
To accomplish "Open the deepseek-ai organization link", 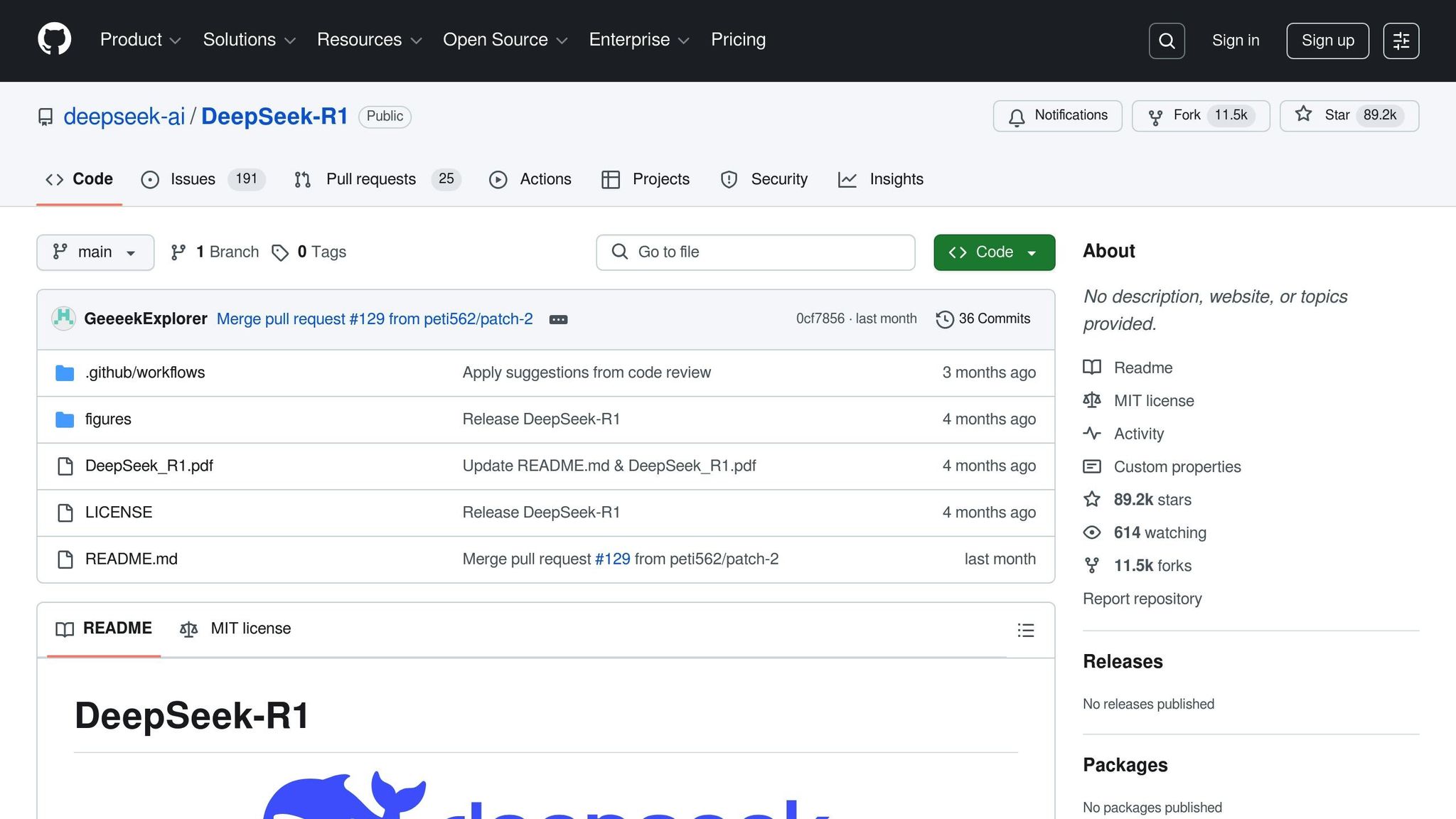I will tap(124, 116).
